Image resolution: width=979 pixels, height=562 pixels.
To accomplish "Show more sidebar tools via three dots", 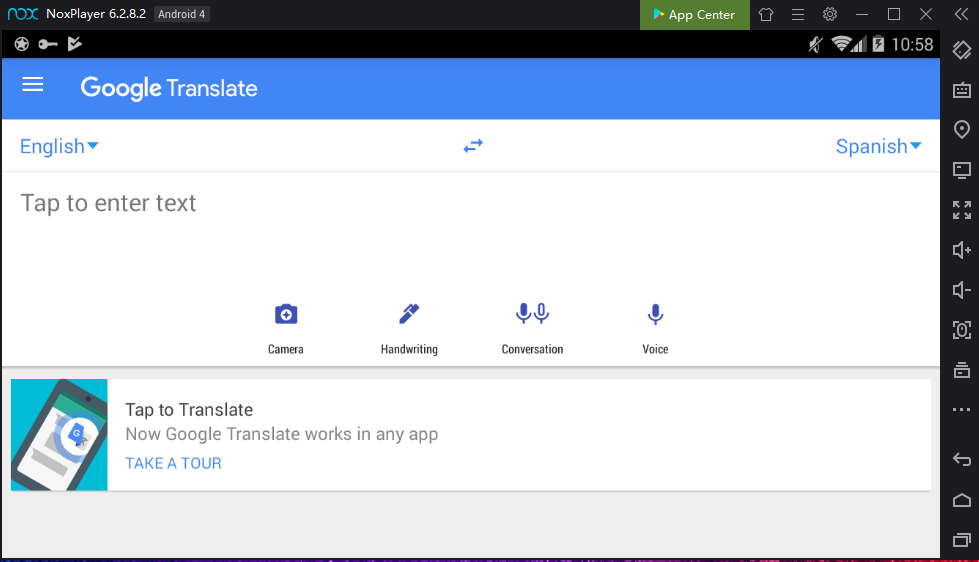I will pos(962,410).
